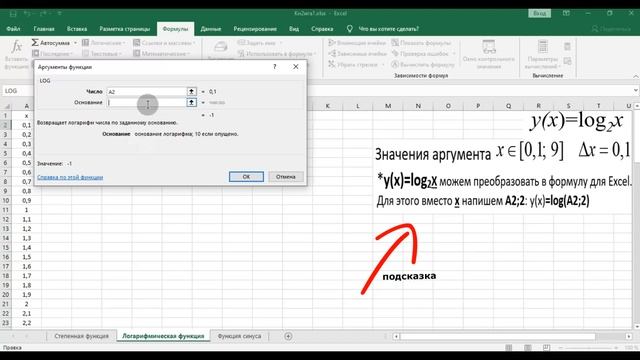The width and height of the screenshot is (640, 360).
Task: Switch to the Вид tab
Action: [x=294, y=29]
